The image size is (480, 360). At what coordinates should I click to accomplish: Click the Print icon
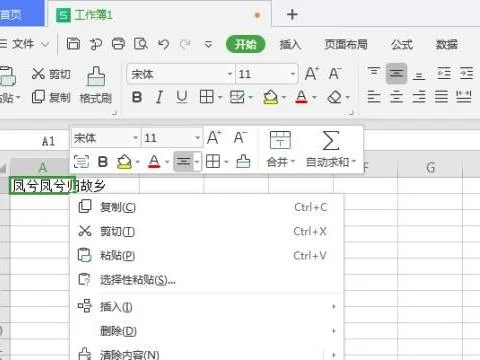(118, 44)
